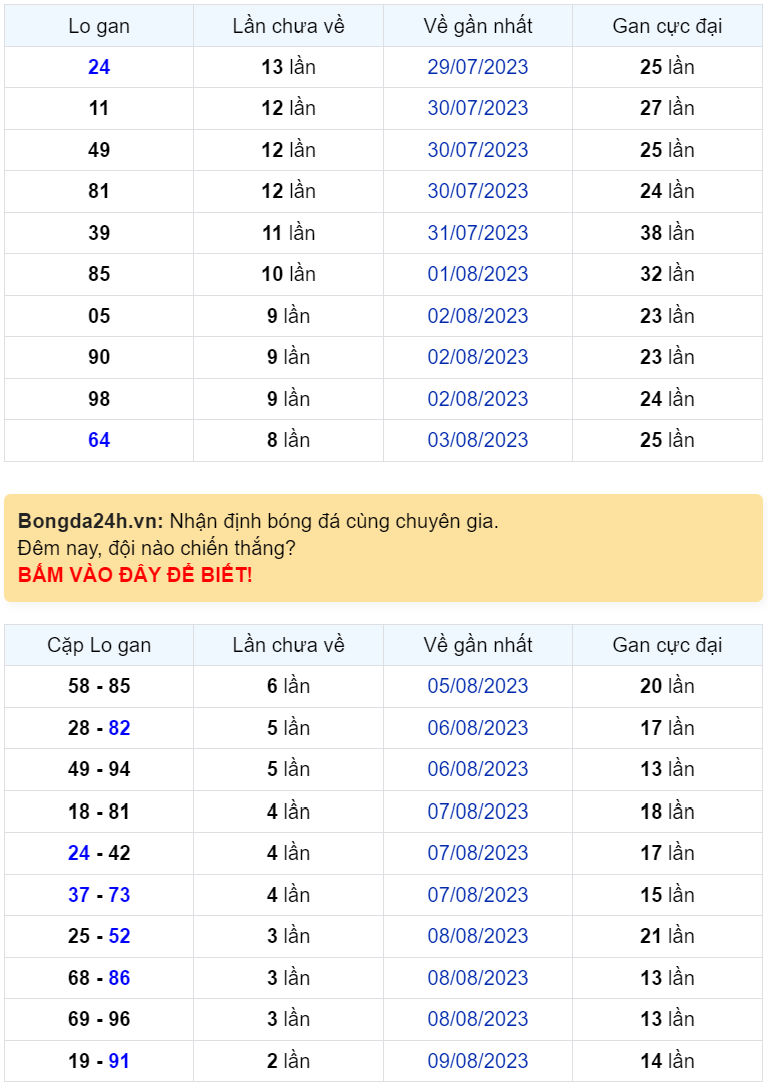The height and width of the screenshot is (1084, 768).
Task: Click date 02/08/2023 in row 05
Action: 478,315
